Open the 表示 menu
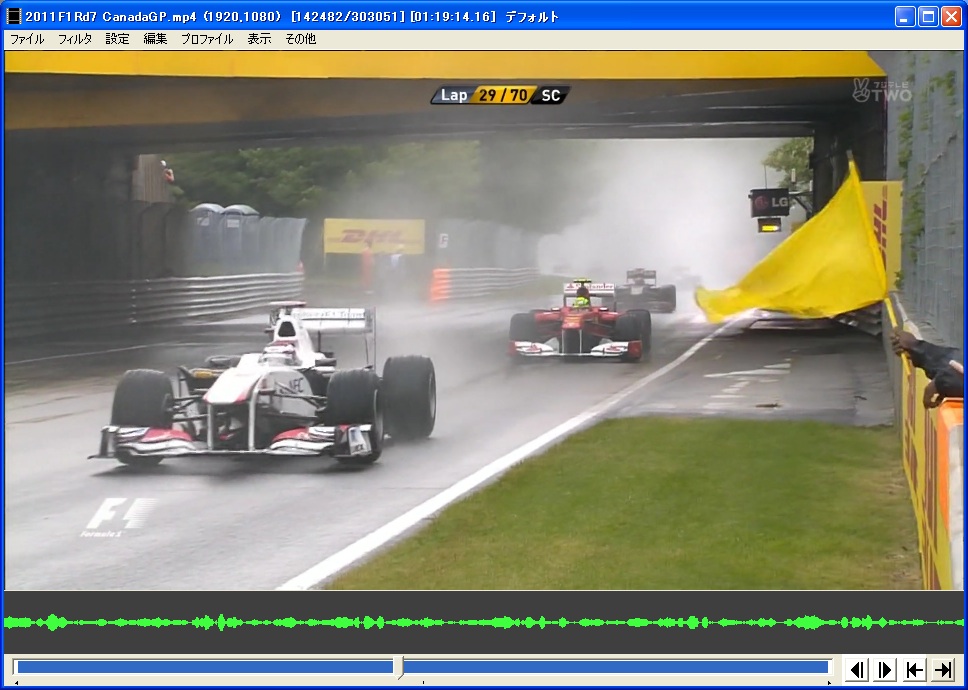968x690 pixels. point(259,39)
